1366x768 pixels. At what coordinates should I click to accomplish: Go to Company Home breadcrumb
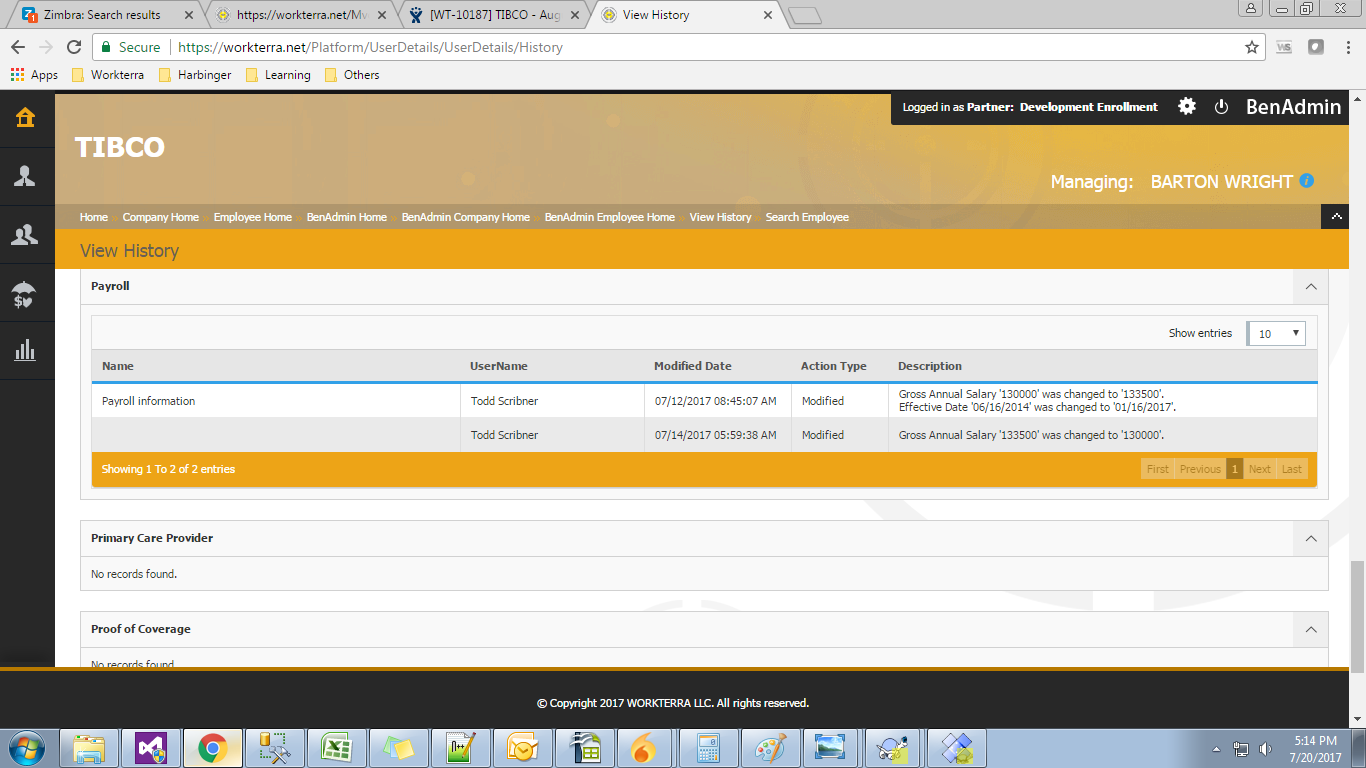click(161, 217)
